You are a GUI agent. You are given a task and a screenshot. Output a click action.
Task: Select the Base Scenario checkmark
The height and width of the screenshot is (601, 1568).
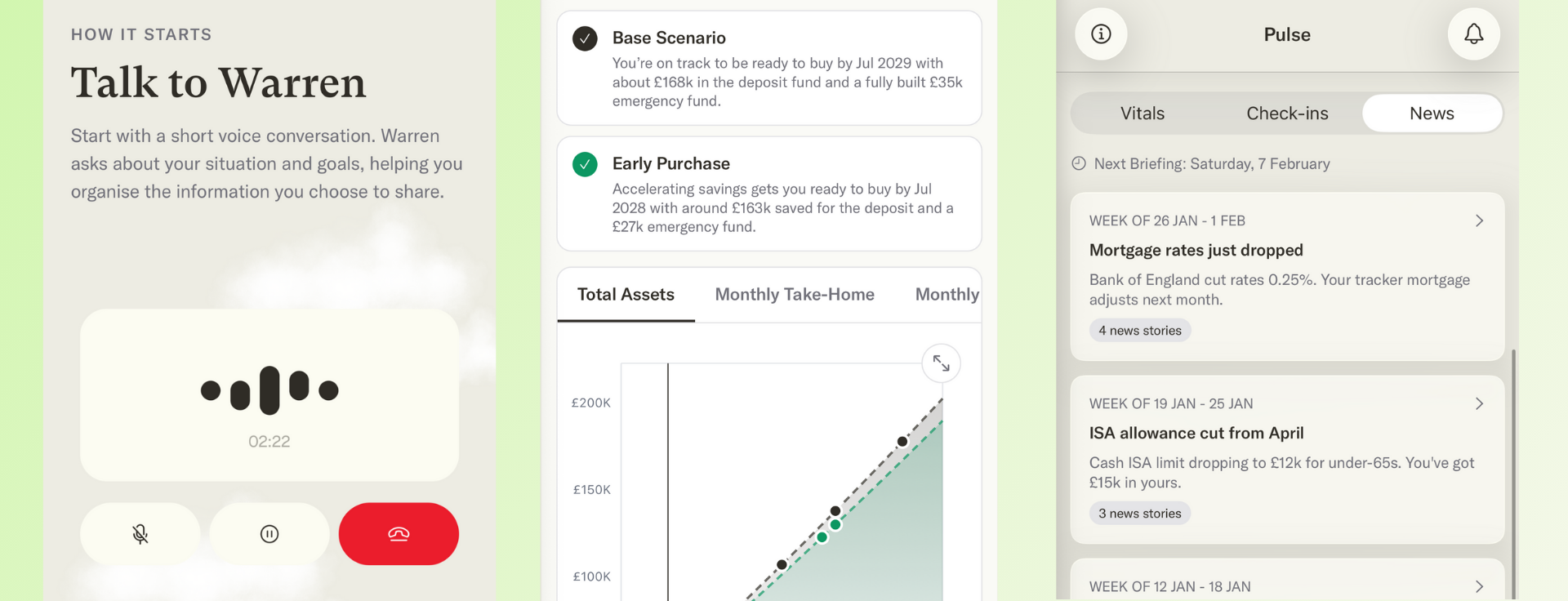[x=585, y=38]
